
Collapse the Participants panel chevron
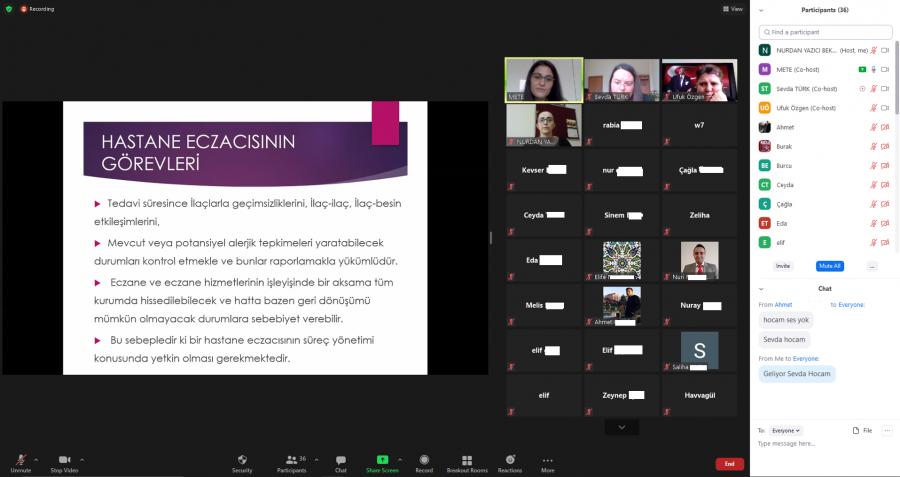coord(762,10)
